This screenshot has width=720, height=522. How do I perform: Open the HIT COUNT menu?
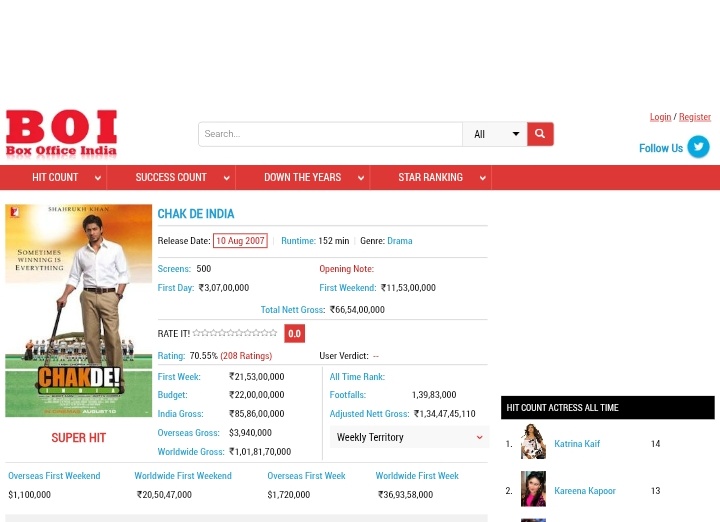pyautogui.click(x=55, y=177)
